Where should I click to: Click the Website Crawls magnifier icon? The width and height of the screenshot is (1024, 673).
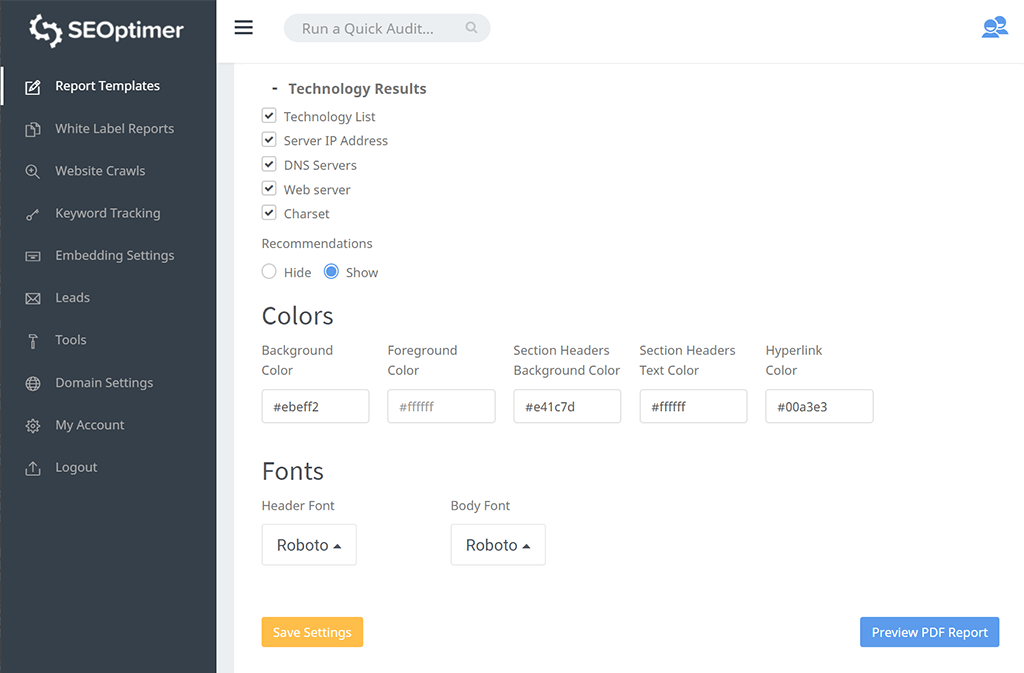pyautogui.click(x=33, y=171)
